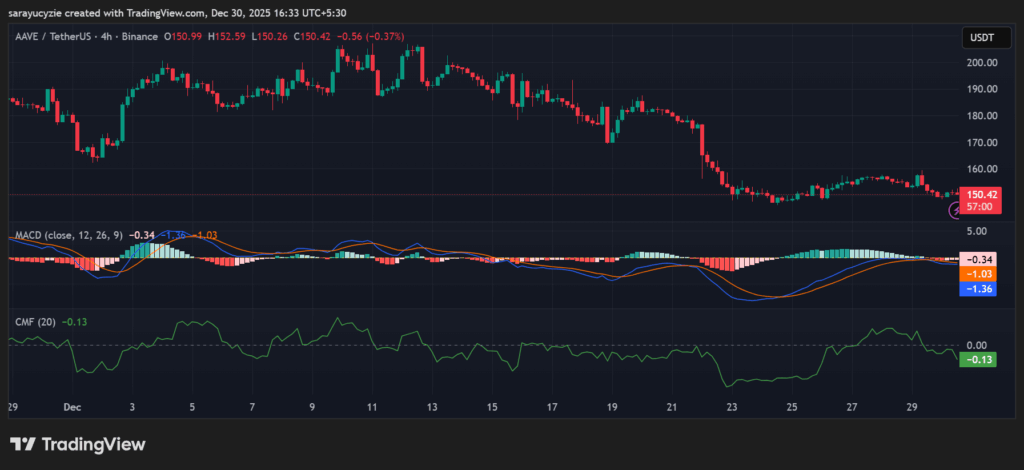
Task: Click the 0.00 level on CMF axis
Action: point(976,344)
